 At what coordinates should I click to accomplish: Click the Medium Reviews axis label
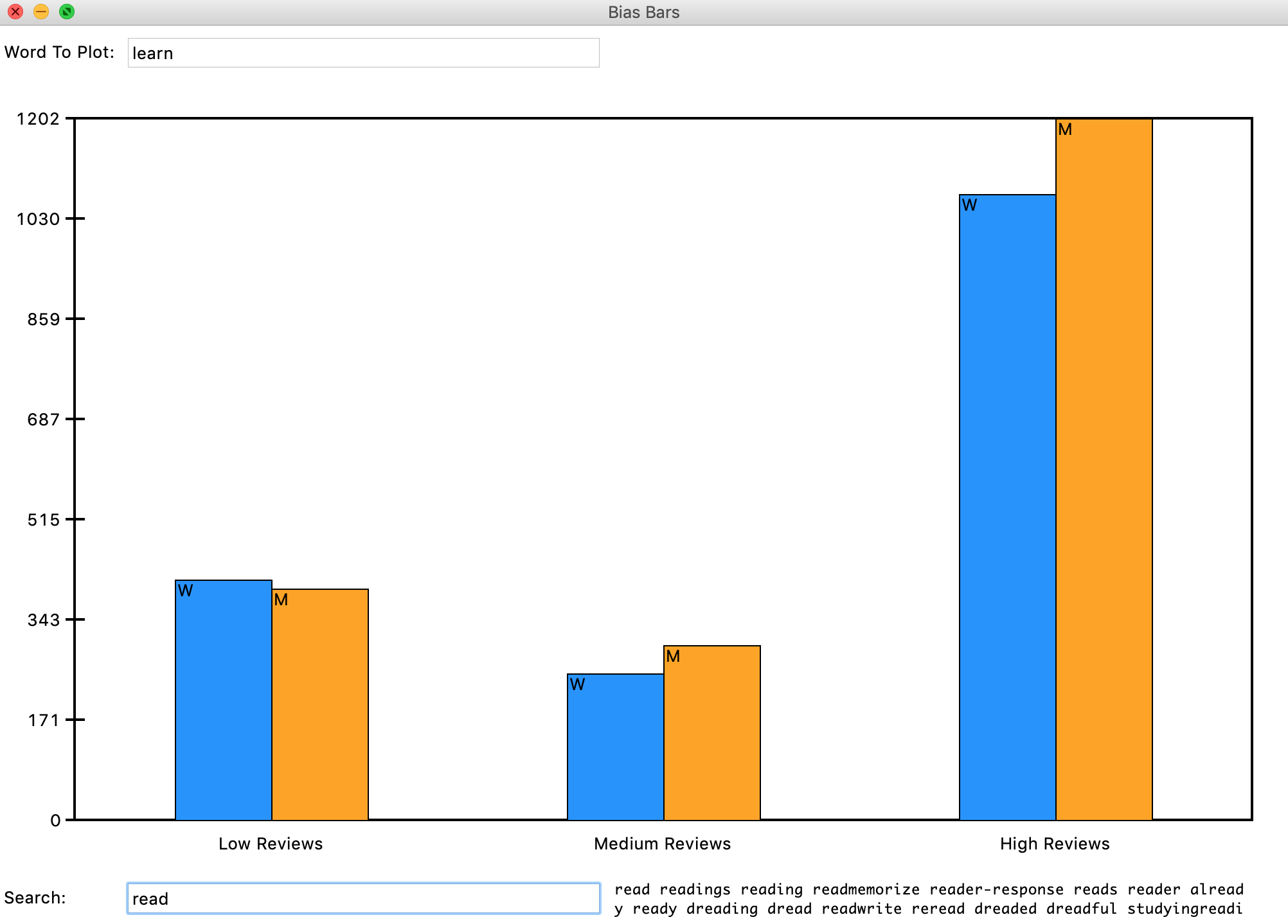(663, 843)
